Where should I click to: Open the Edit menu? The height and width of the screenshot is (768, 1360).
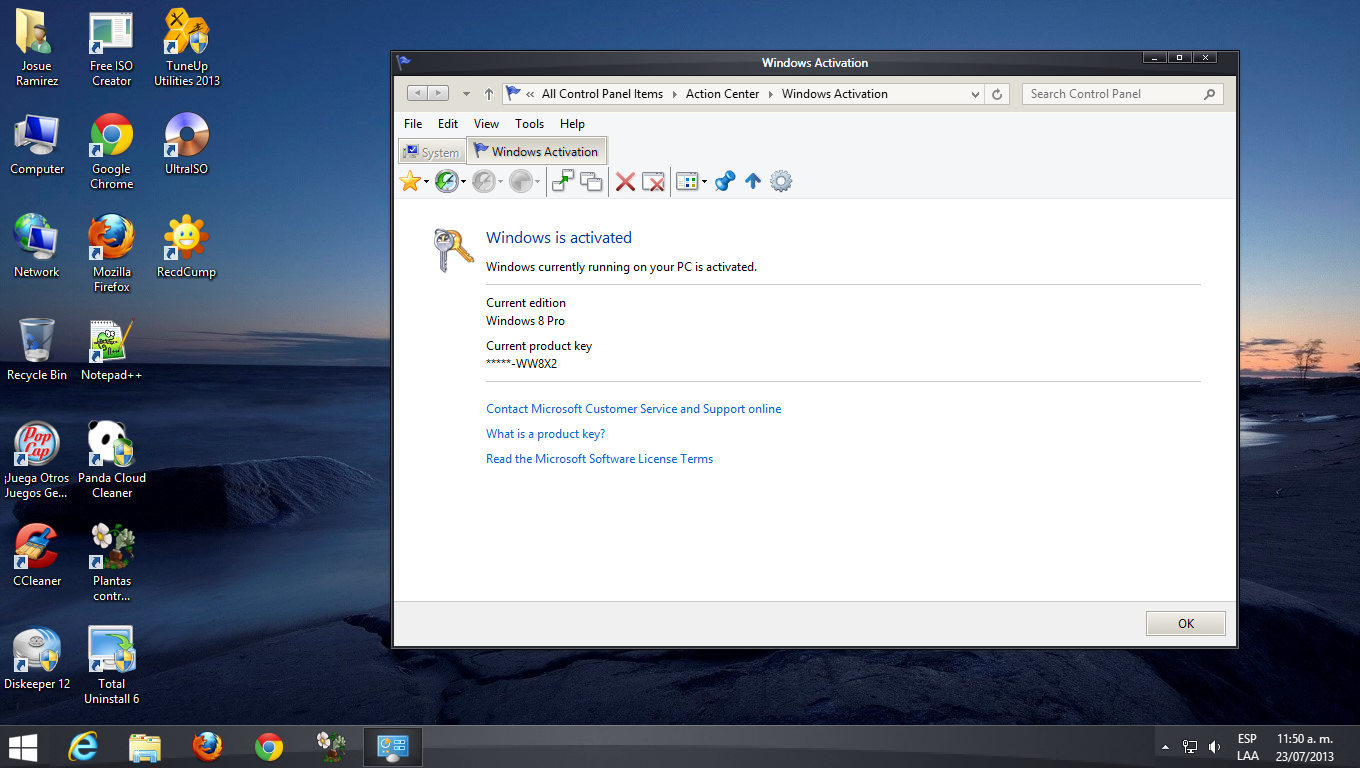coord(448,124)
